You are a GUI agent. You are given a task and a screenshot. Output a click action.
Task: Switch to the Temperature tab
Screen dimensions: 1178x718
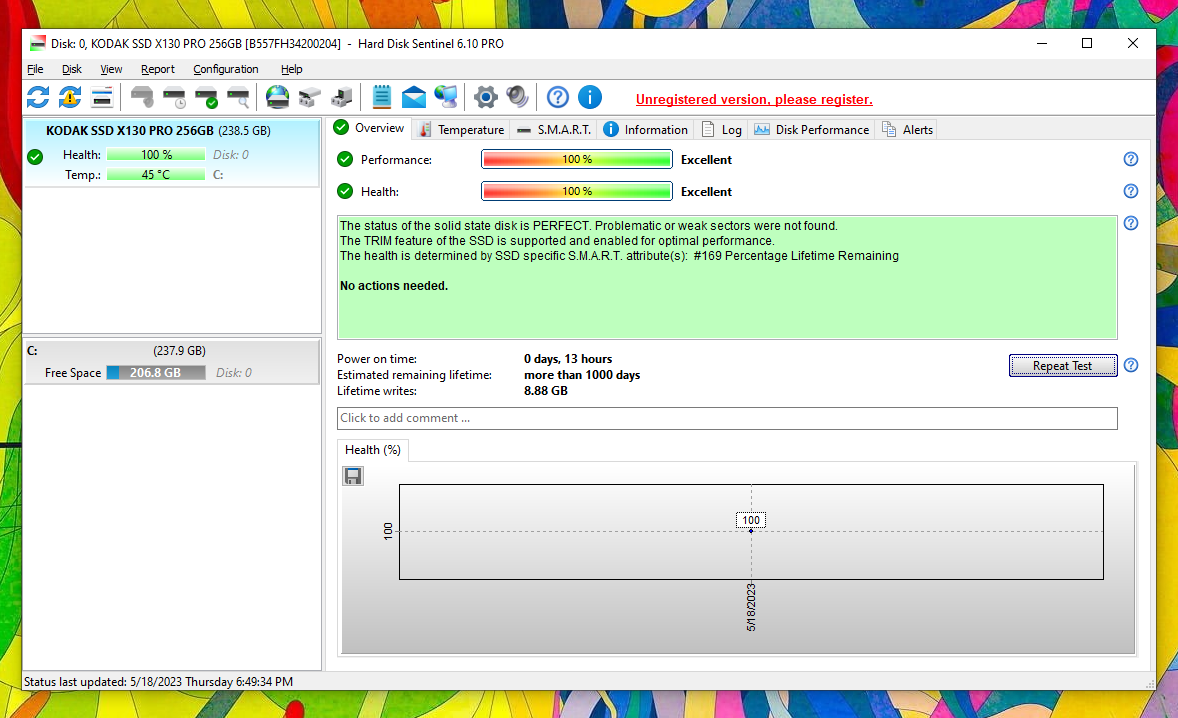point(461,130)
